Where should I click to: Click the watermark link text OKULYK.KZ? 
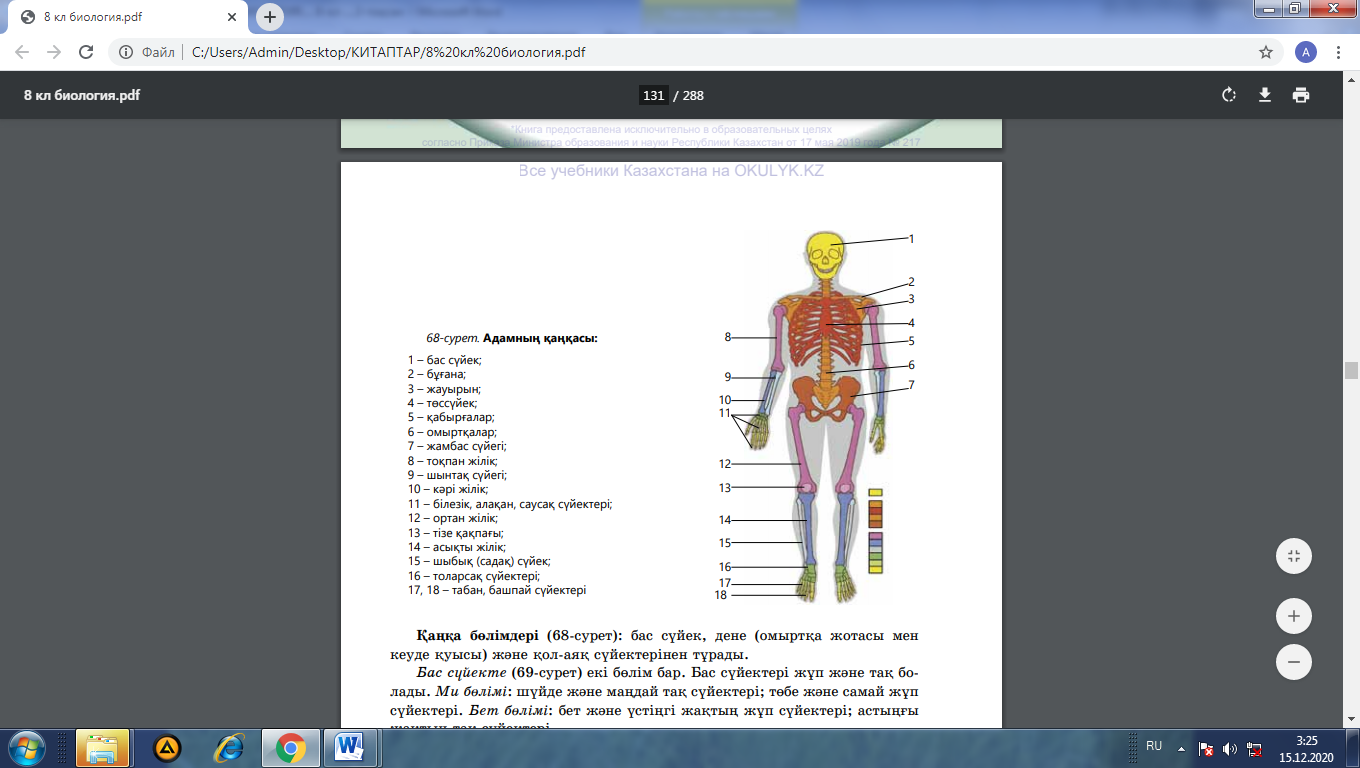click(779, 171)
